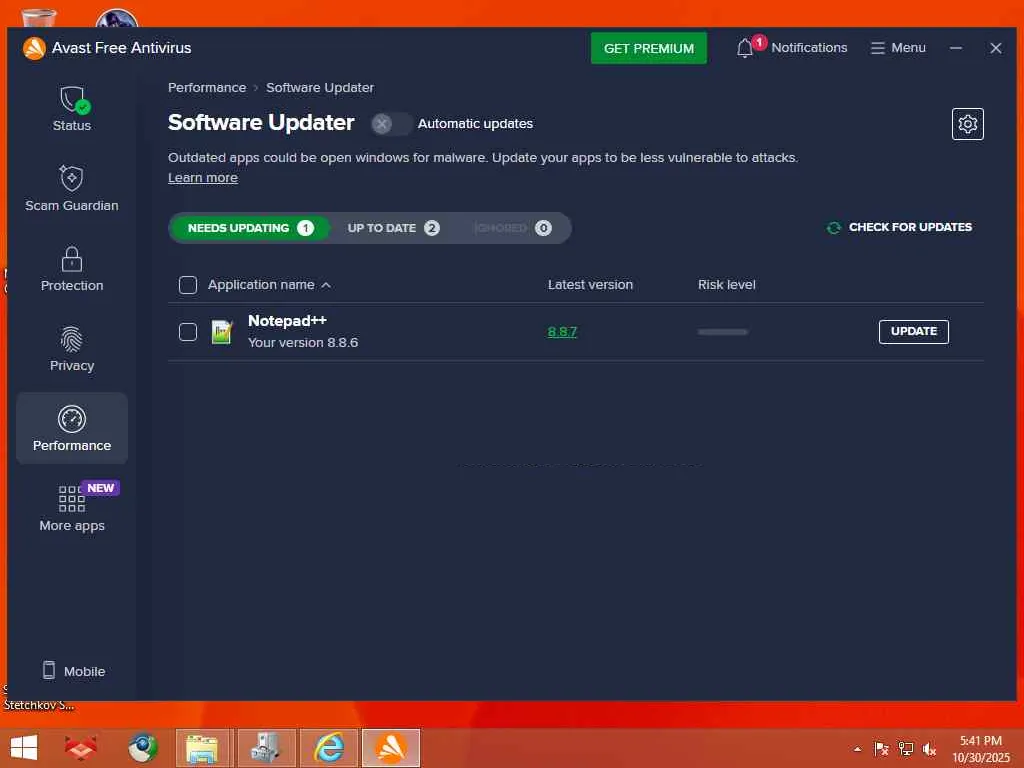The height and width of the screenshot is (768, 1024).
Task: Open More apps grid in sidebar
Action: (72, 508)
